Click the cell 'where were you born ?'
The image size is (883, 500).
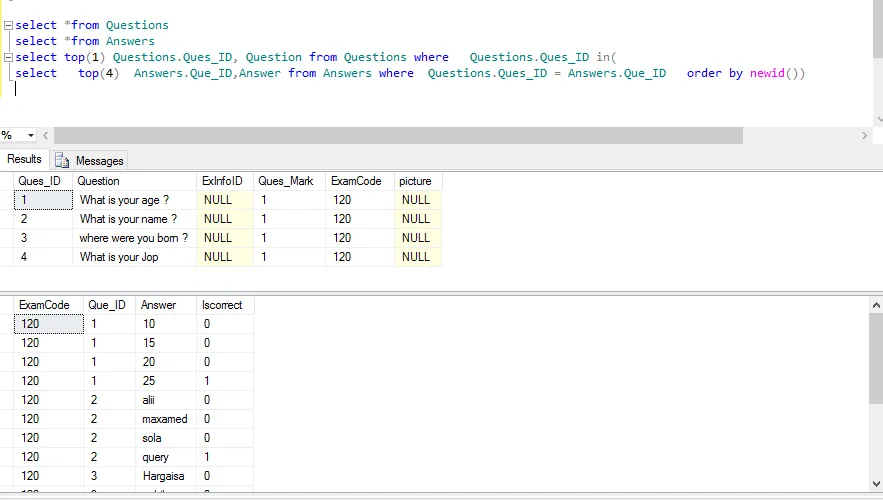click(x=135, y=238)
